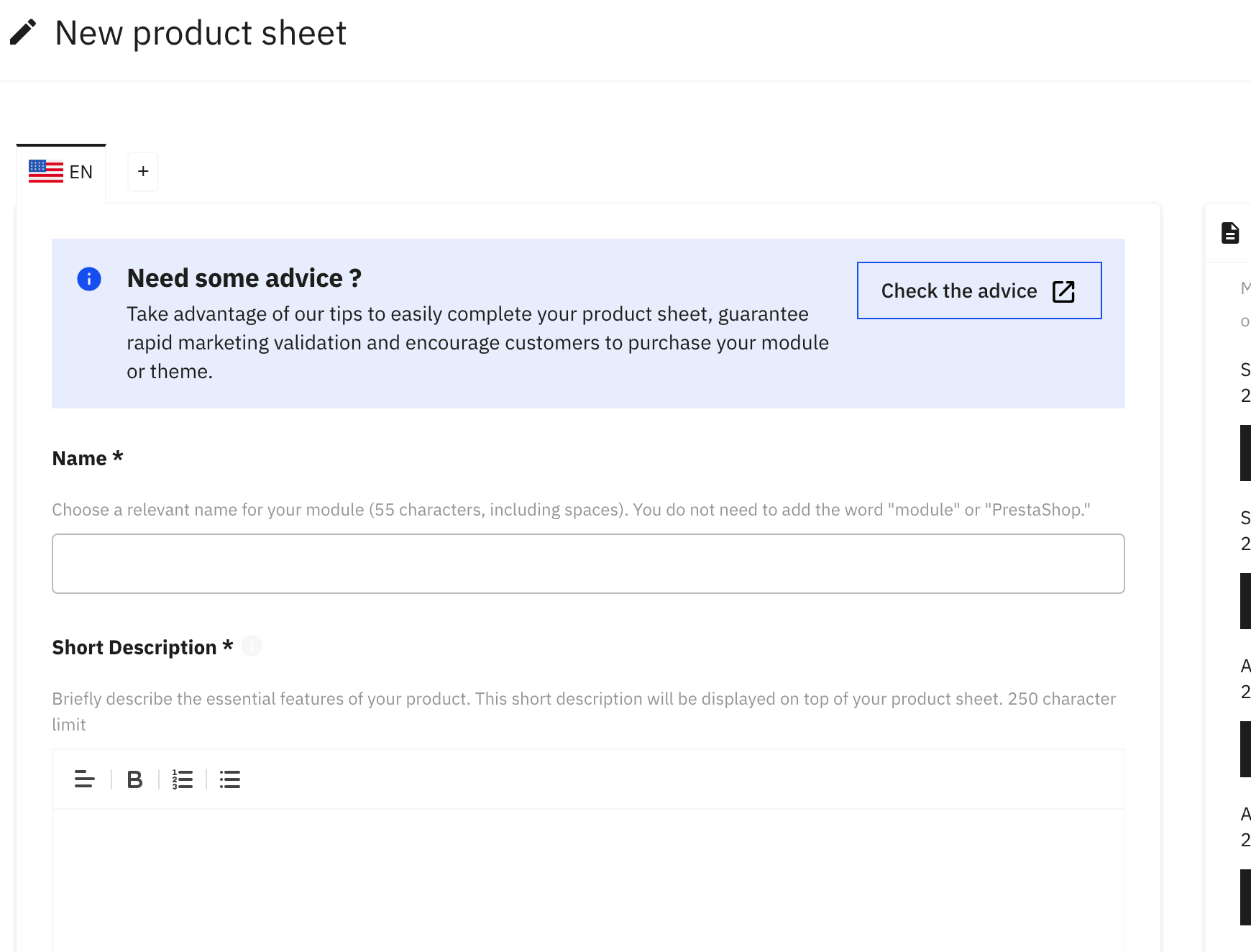Image resolution: width=1251 pixels, height=952 pixels.
Task: Add a new language with the plus button
Action: click(143, 172)
